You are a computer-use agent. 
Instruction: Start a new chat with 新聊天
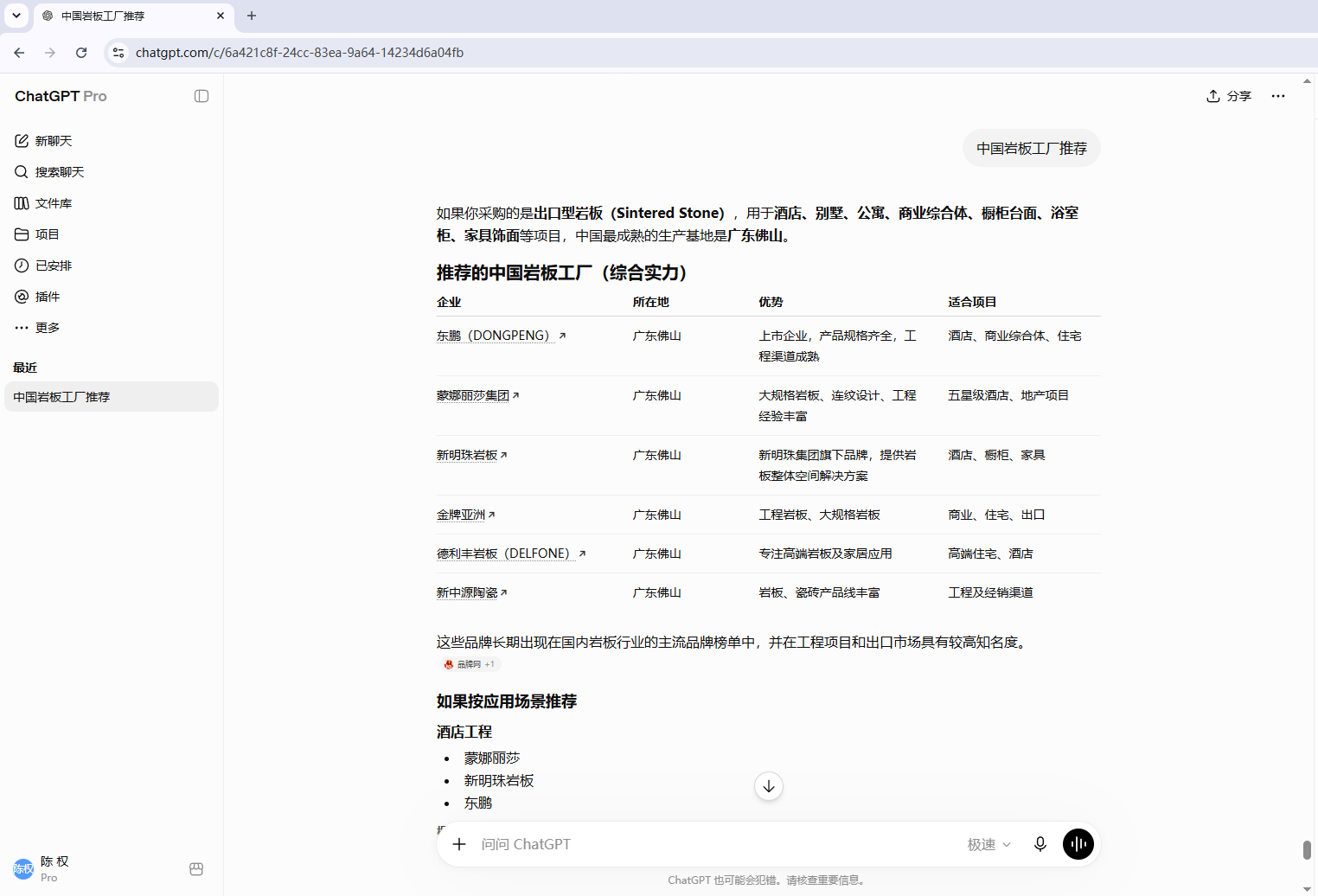pos(112,141)
